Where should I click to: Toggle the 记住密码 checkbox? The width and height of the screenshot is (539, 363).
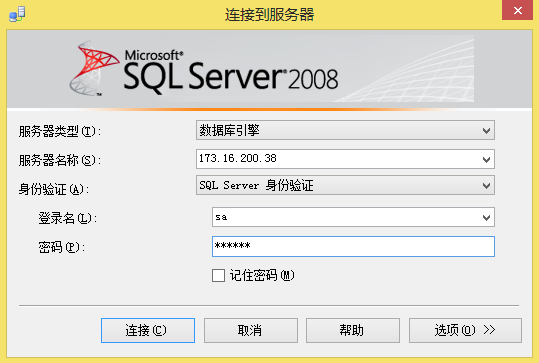click(x=218, y=275)
